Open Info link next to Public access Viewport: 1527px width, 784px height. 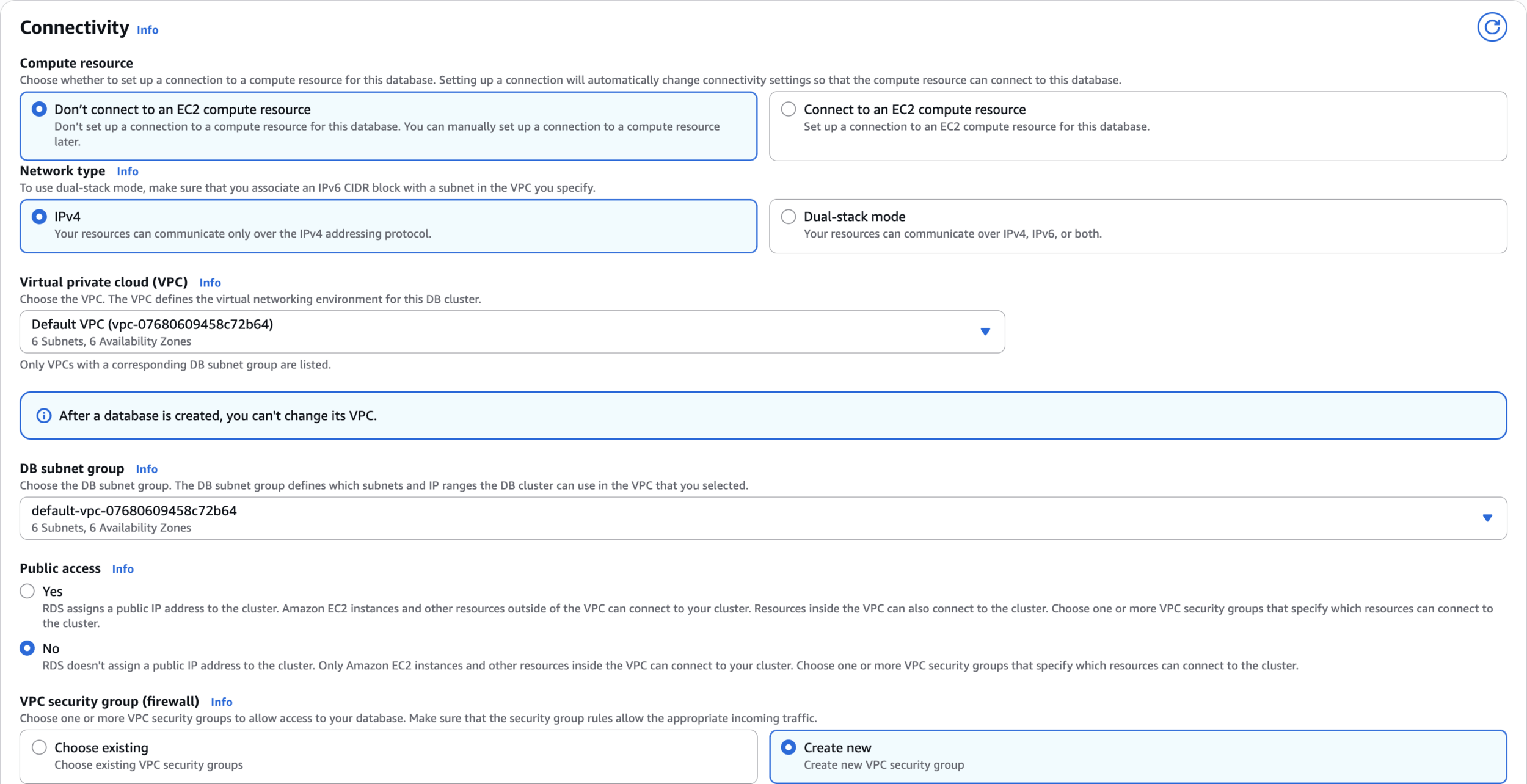coord(123,569)
